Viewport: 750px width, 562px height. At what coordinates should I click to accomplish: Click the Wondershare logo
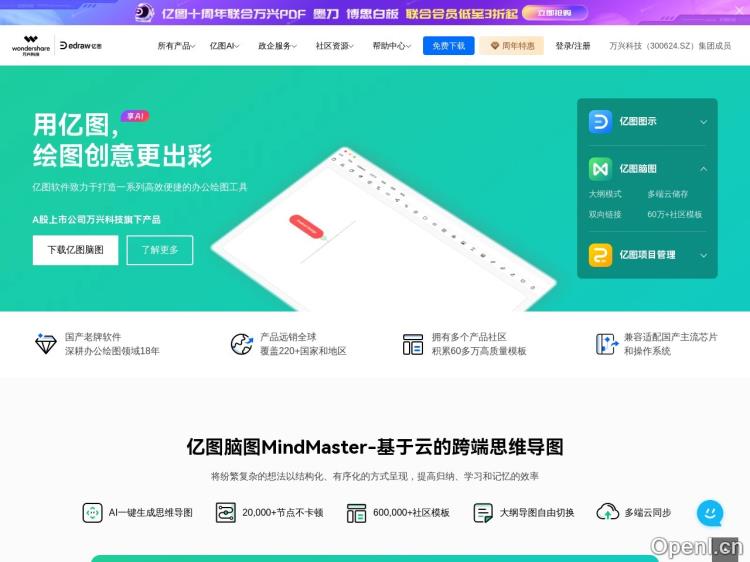click(31, 45)
